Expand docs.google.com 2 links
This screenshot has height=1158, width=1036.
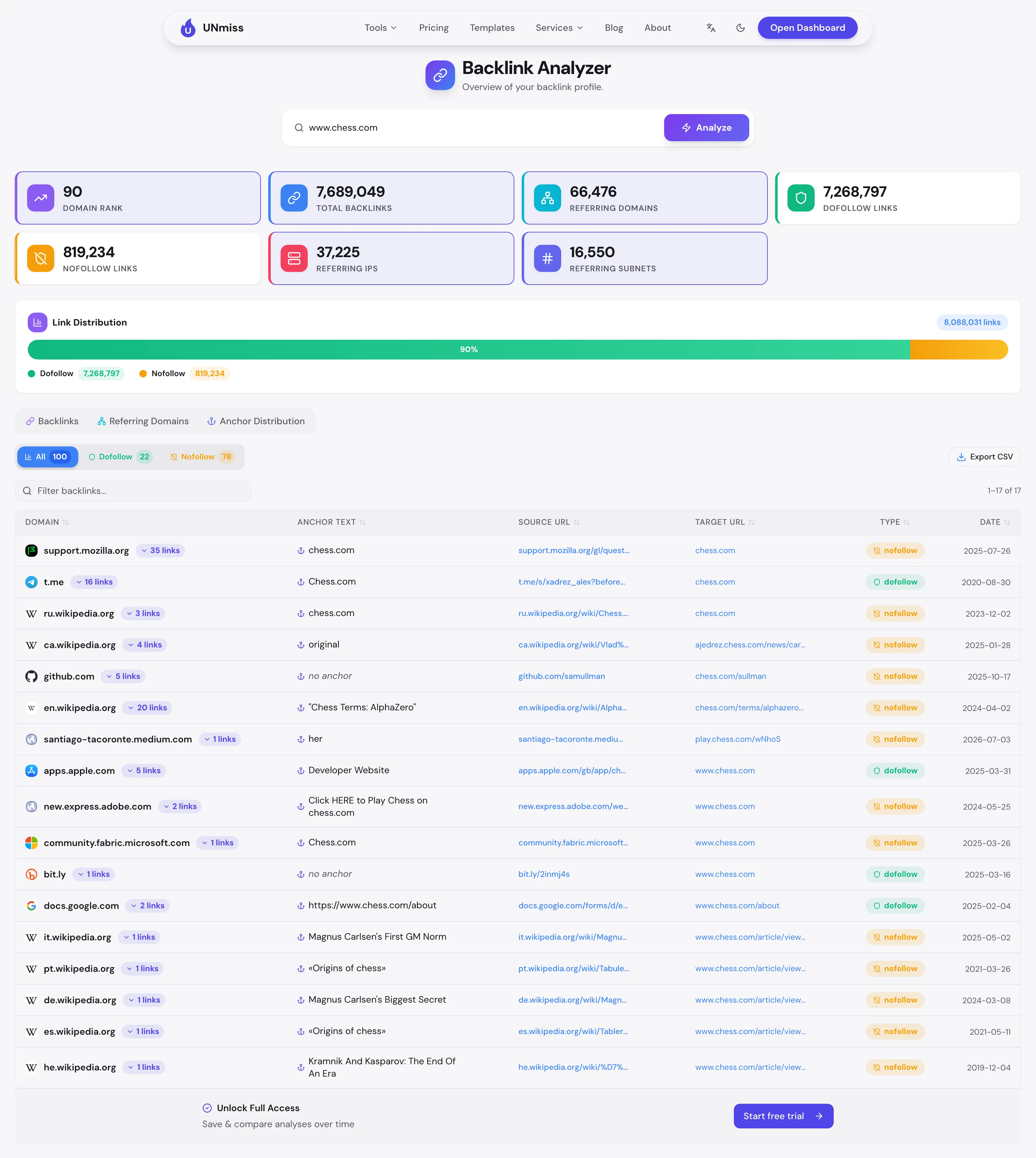pos(147,905)
